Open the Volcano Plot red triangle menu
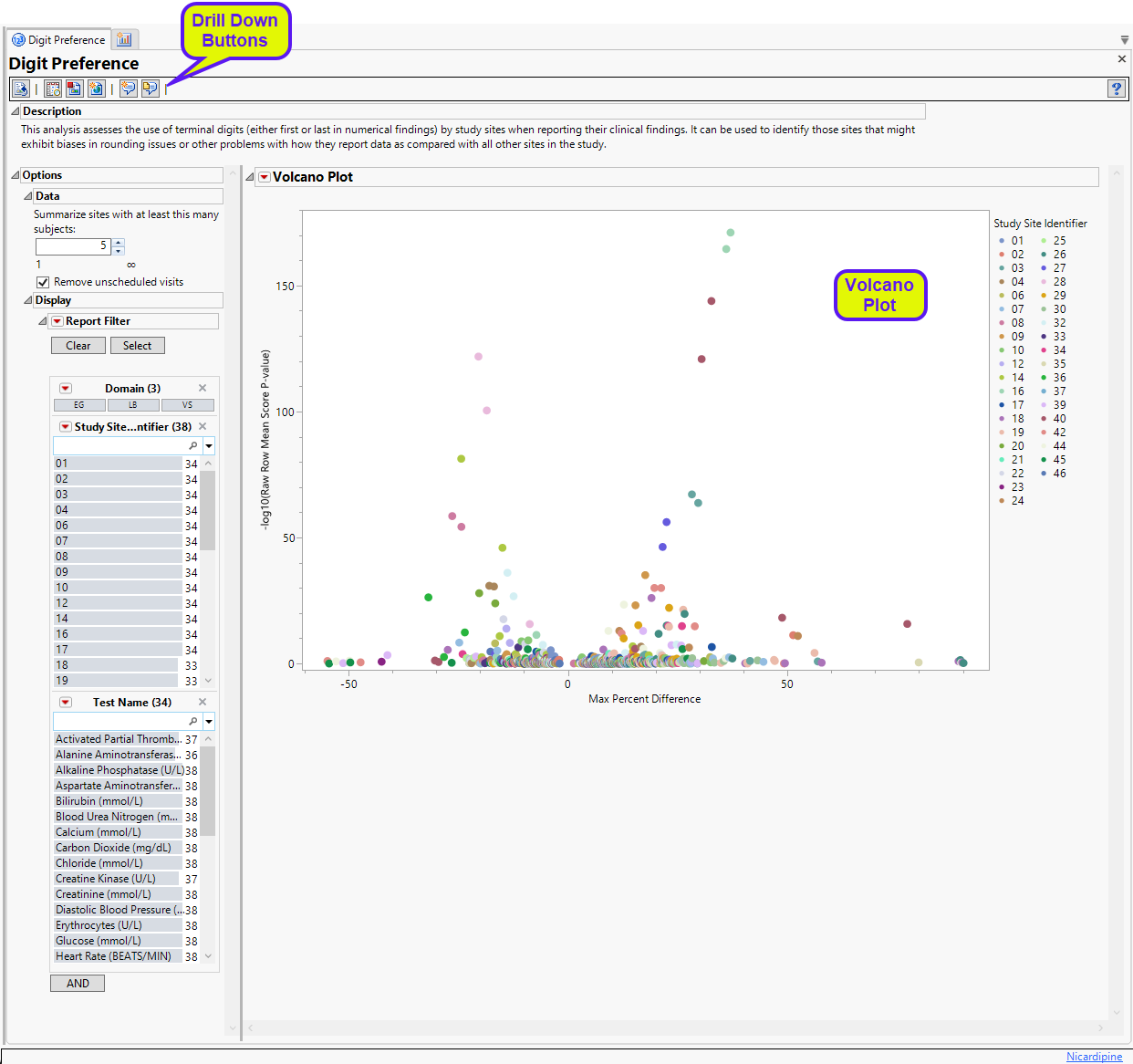This screenshot has height=1064, width=1133. (265, 177)
